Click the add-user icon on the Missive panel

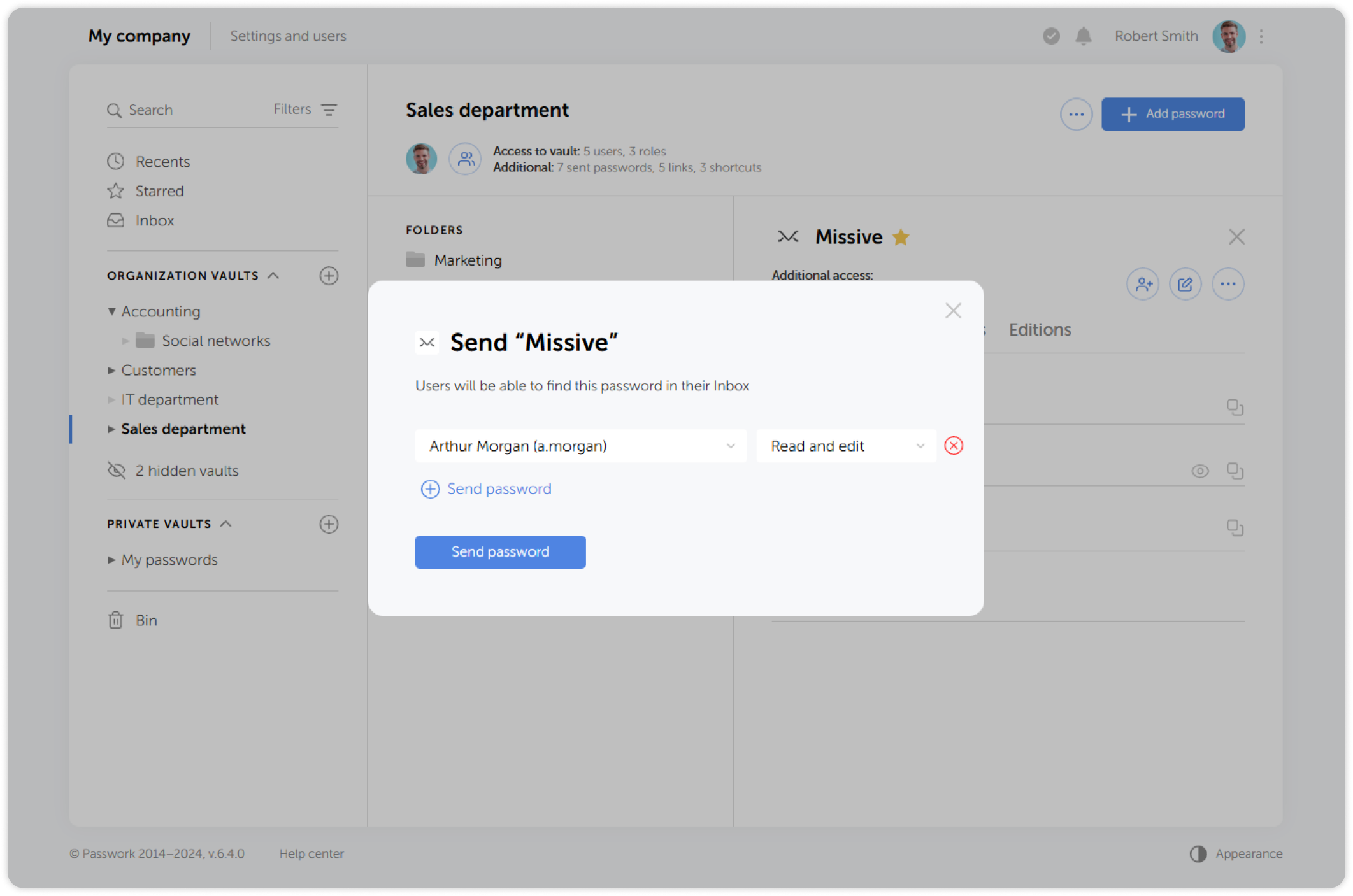[x=1142, y=284]
